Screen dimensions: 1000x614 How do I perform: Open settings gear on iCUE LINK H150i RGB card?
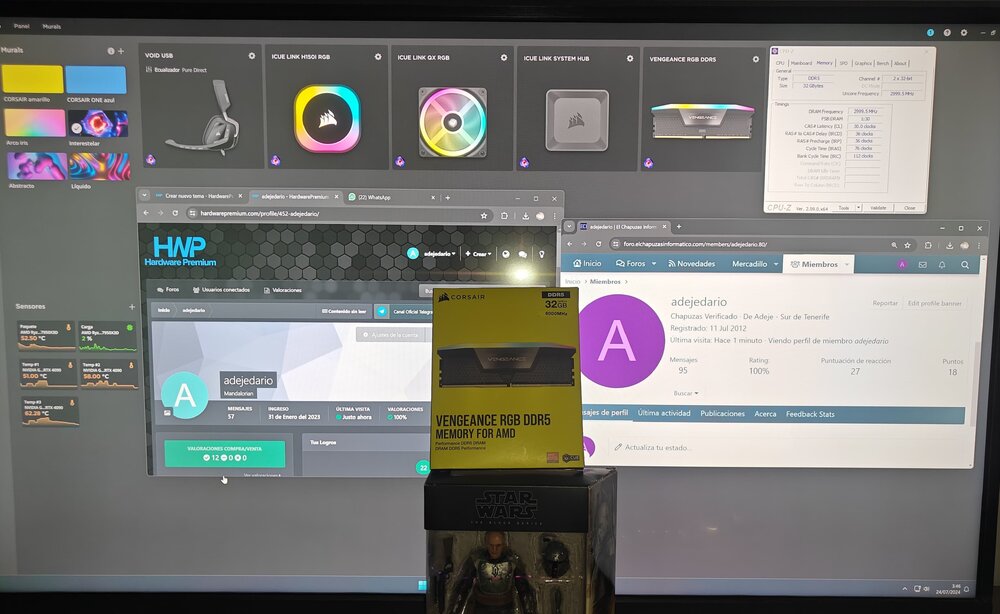[378, 57]
